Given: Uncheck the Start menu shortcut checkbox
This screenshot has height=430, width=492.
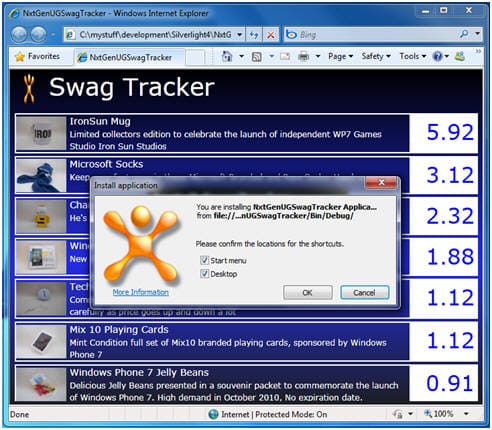Looking at the screenshot, I should [204, 260].
